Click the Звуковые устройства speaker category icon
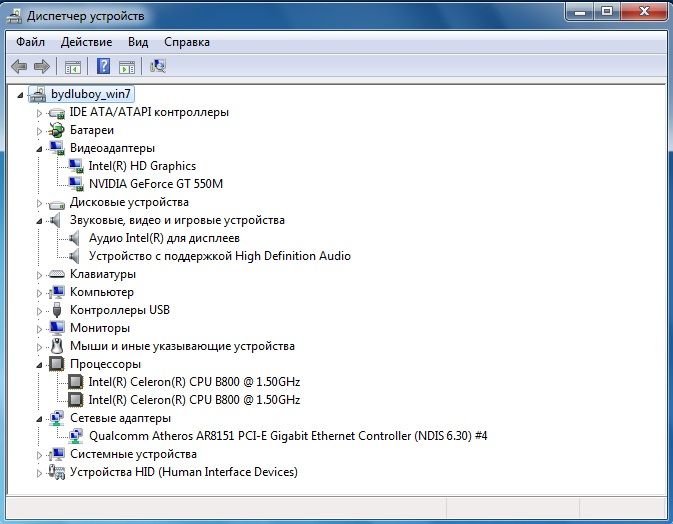This screenshot has width=673, height=524. point(55,221)
